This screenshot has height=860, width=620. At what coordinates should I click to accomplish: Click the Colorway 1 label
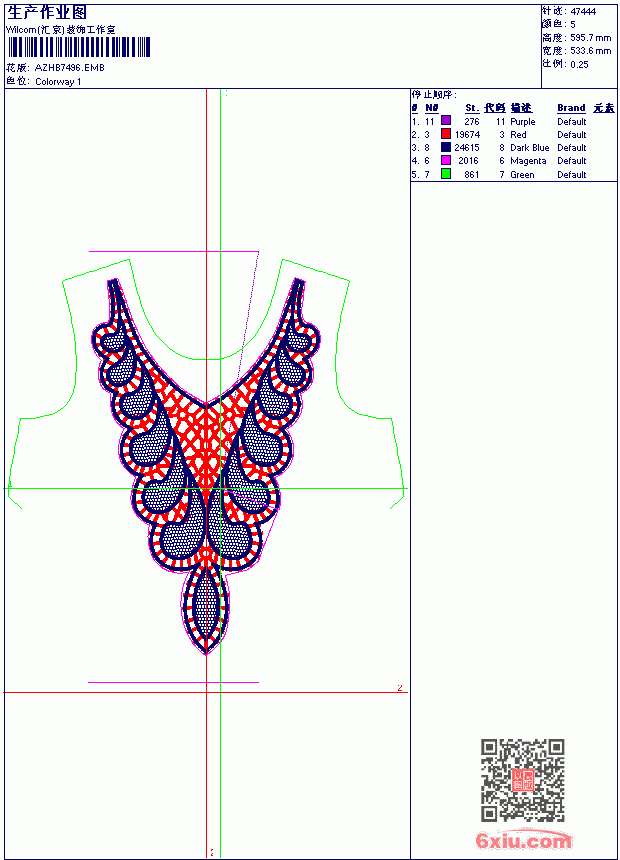pos(58,82)
